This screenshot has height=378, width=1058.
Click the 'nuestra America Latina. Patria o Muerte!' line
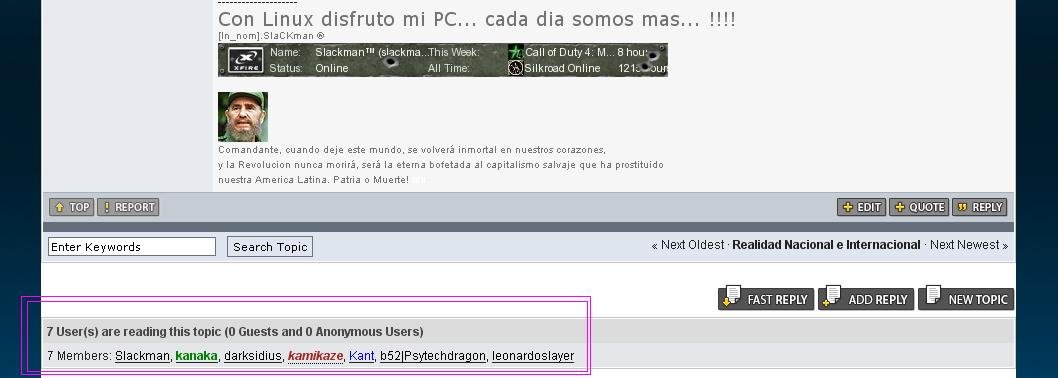pos(314,180)
